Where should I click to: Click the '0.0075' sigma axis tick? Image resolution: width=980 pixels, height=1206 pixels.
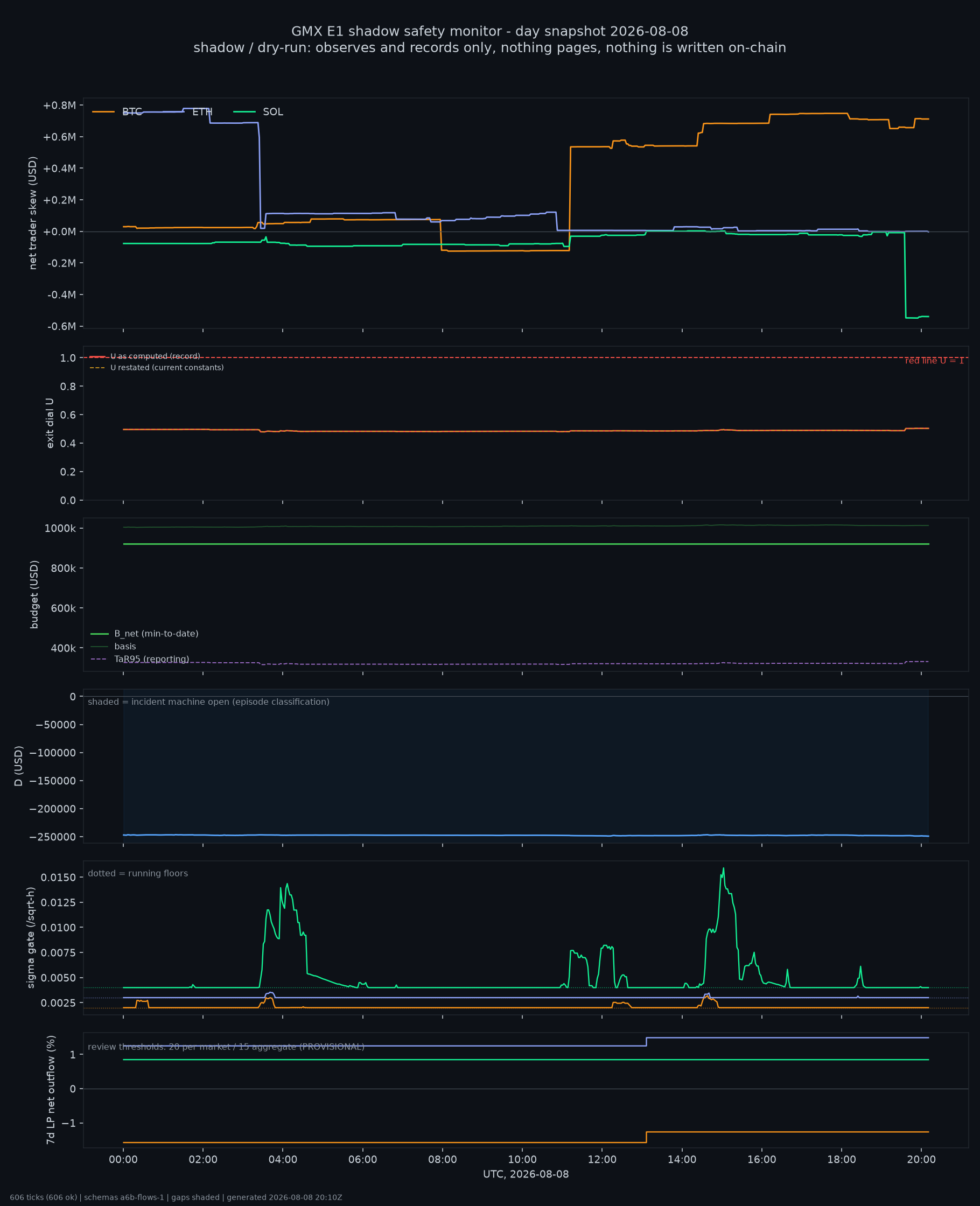[58, 953]
